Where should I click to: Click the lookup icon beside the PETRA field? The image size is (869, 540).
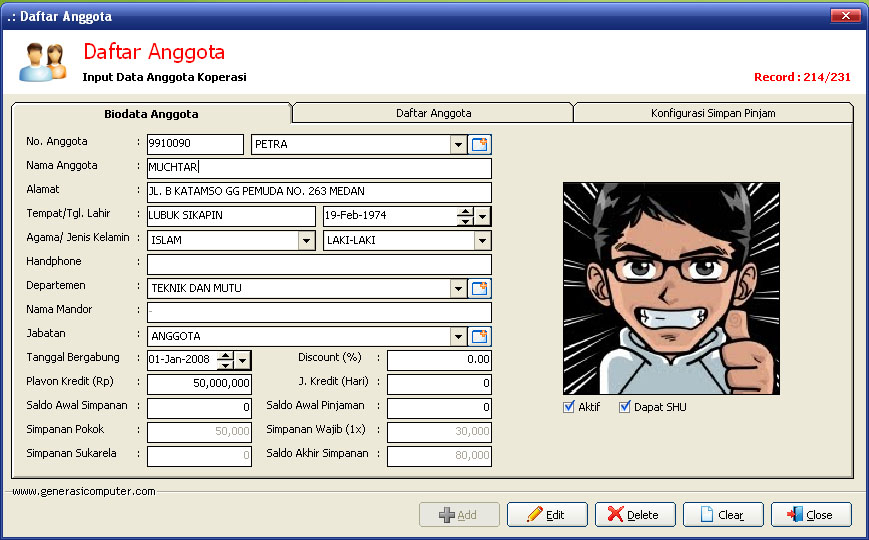(481, 145)
